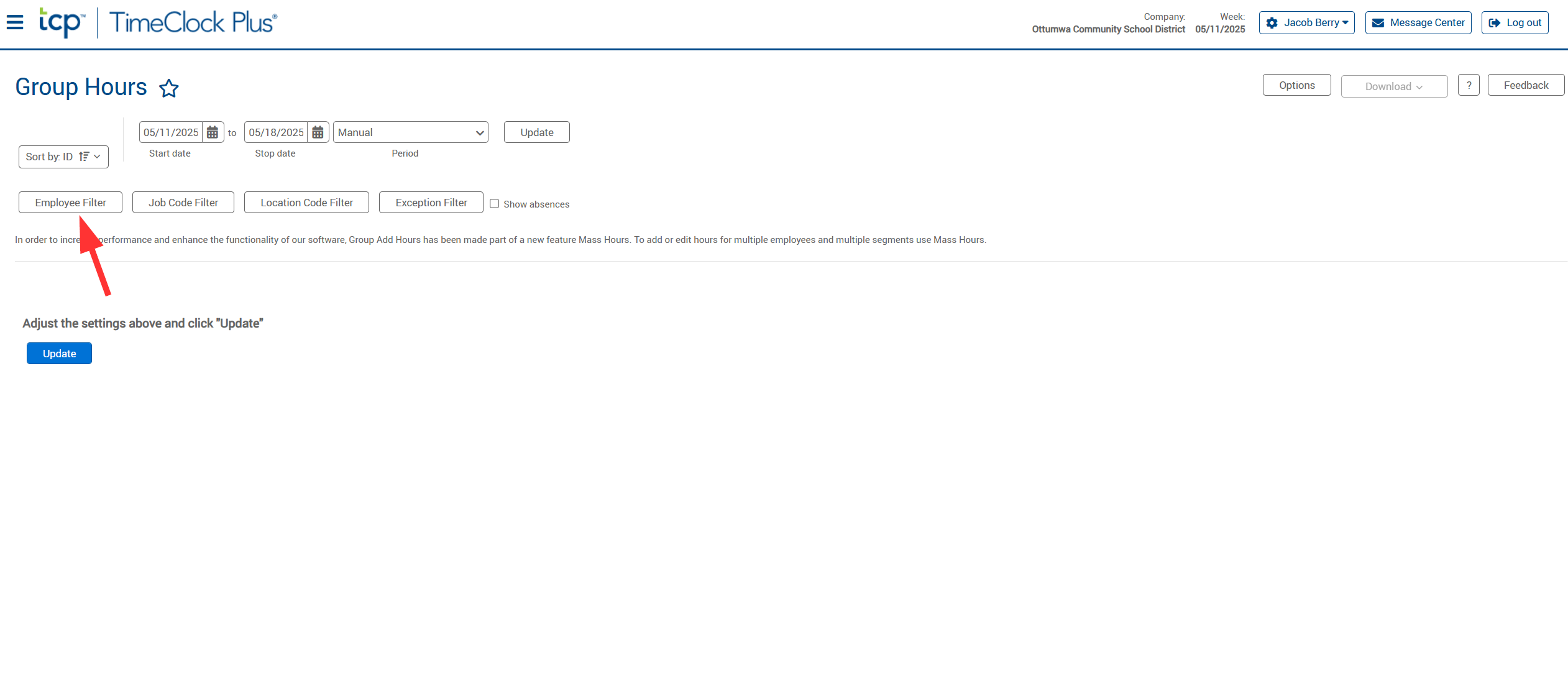Viewport: 1568px width, 681px height.
Task: Click the question mark help button
Action: click(1468, 85)
